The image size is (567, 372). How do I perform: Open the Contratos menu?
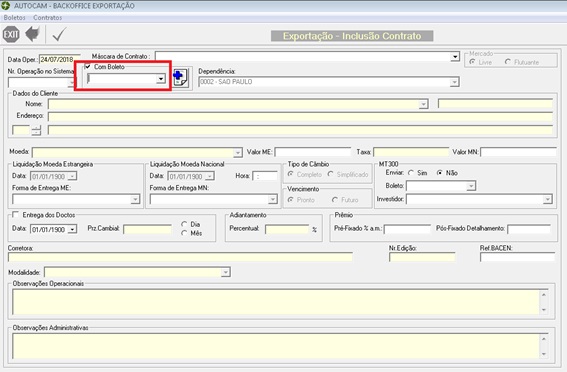pyautogui.click(x=47, y=17)
